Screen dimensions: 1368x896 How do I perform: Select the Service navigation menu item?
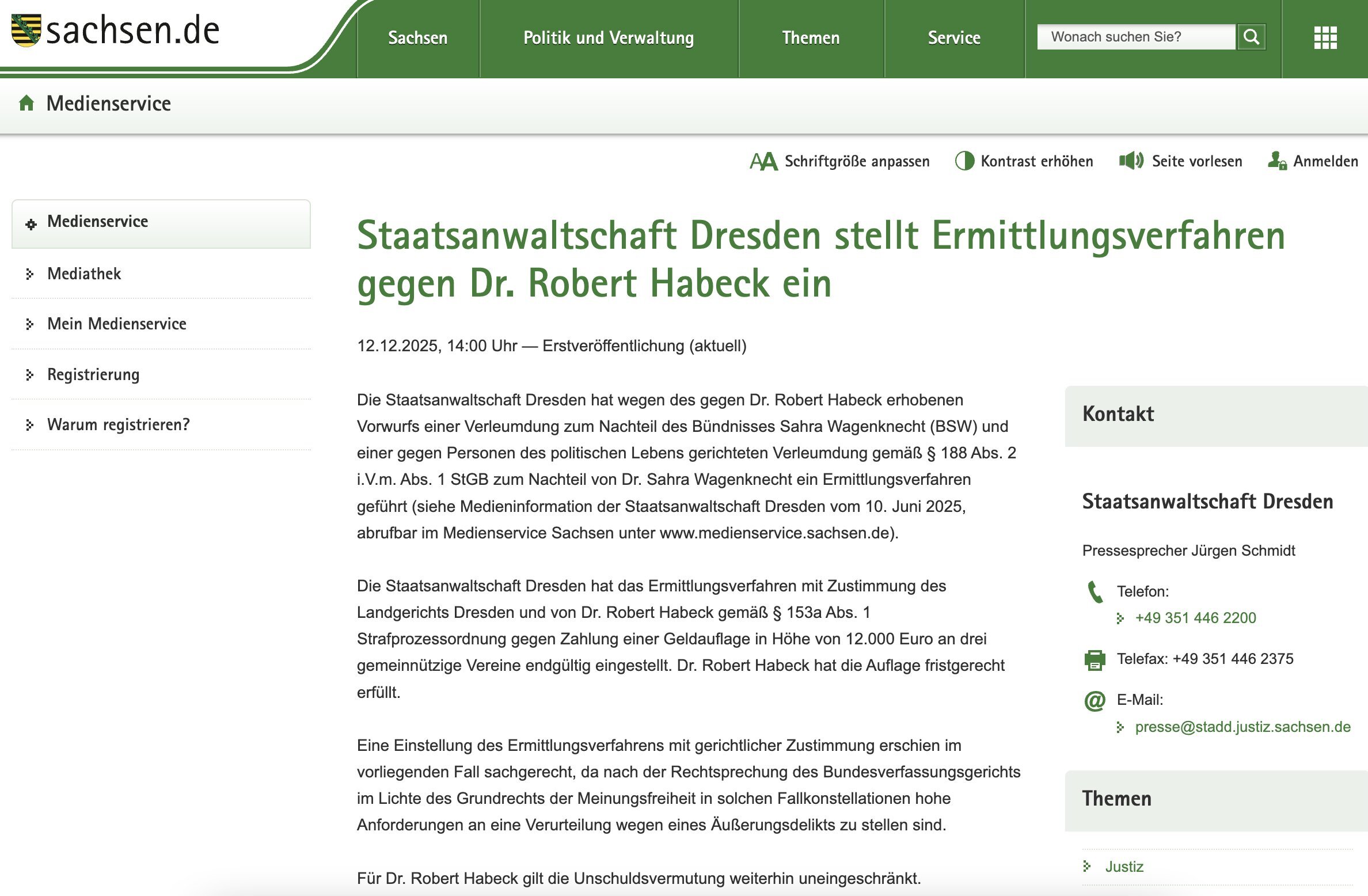point(953,38)
